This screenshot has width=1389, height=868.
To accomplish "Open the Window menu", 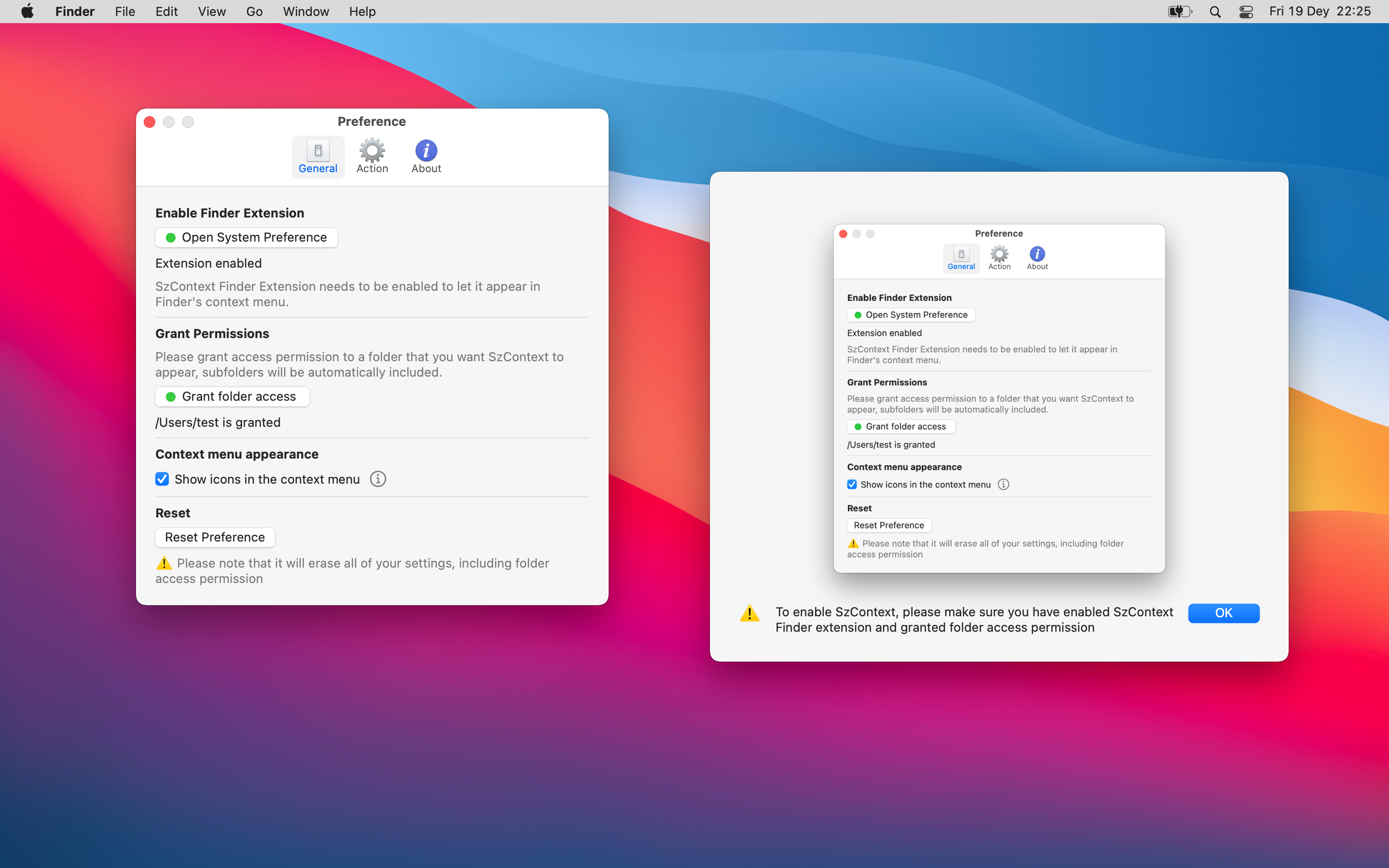I will pyautogui.click(x=305, y=12).
